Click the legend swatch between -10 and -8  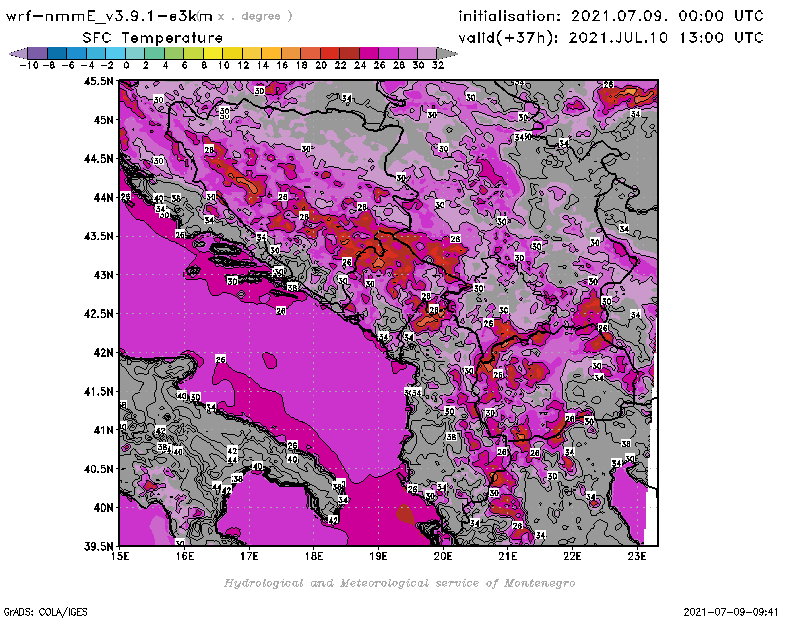tap(38, 53)
